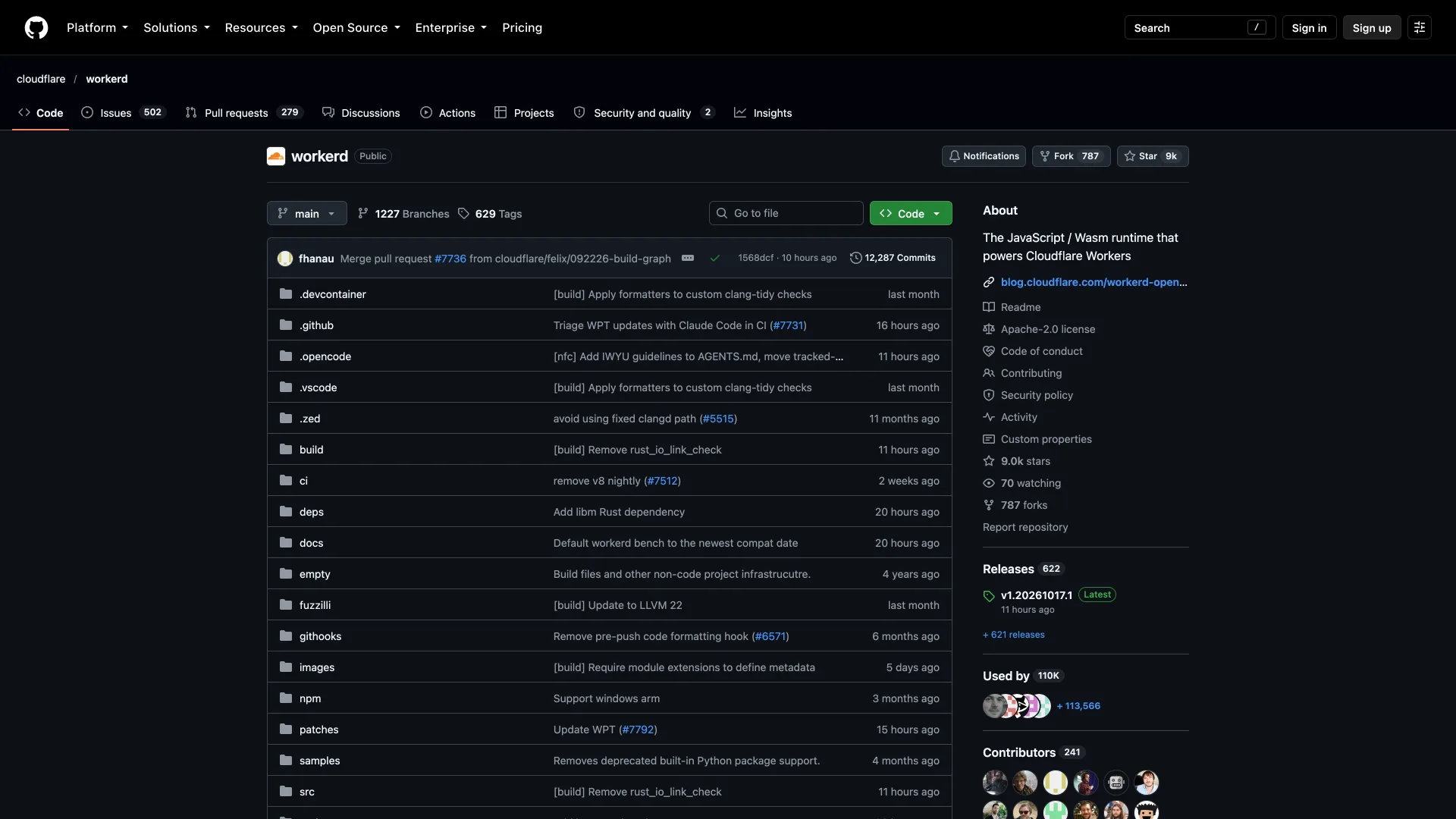
Task: Star the workerd repository
Action: (x=1153, y=156)
